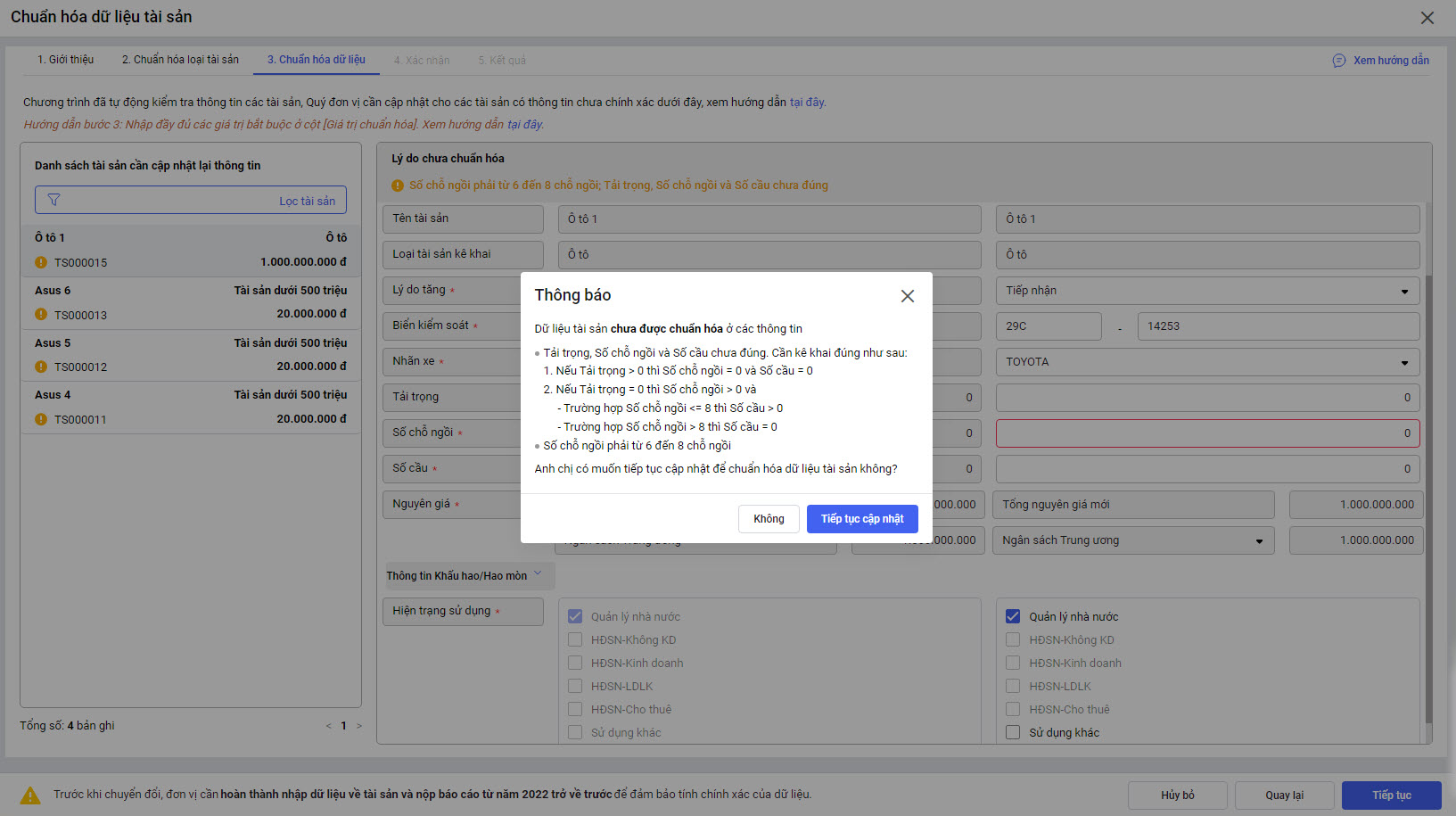This screenshot has height=816, width=1456.
Task: Click the yellow warning triangle at bottom
Action: [30, 795]
